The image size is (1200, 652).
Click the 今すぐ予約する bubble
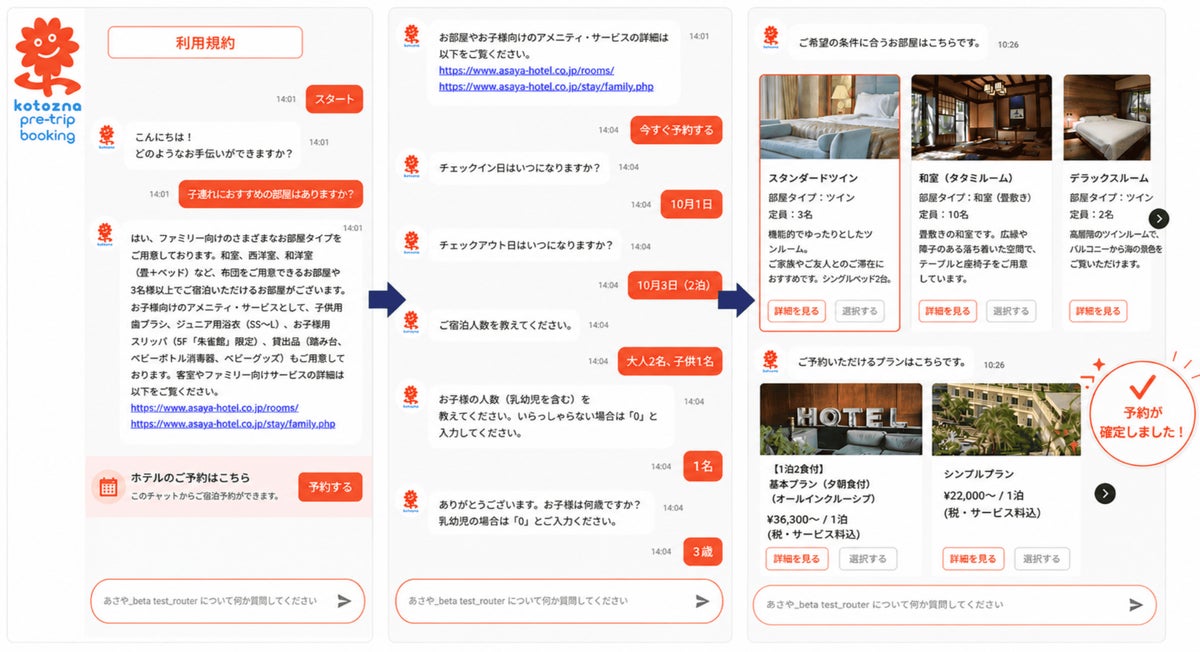pyautogui.click(x=676, y=130)
